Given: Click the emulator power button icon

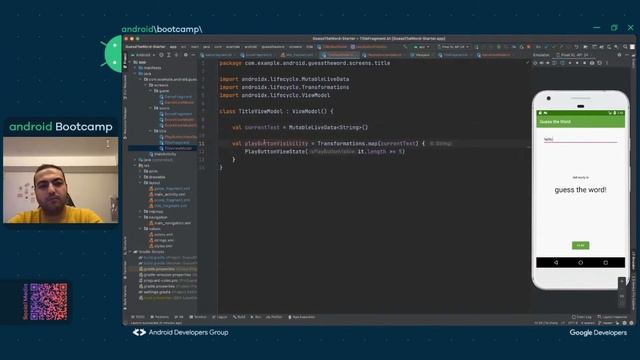Looking at the screenshot, I should (x=535, y=63).
